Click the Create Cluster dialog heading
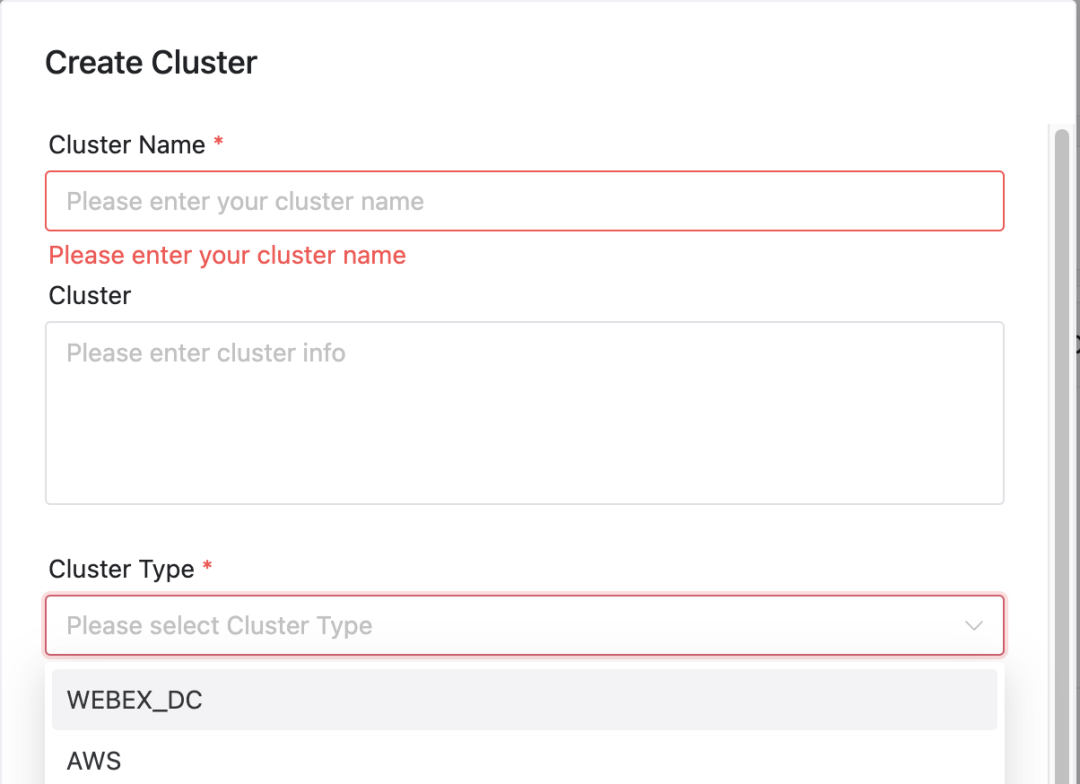1080x784 pixels. (151, 63)
